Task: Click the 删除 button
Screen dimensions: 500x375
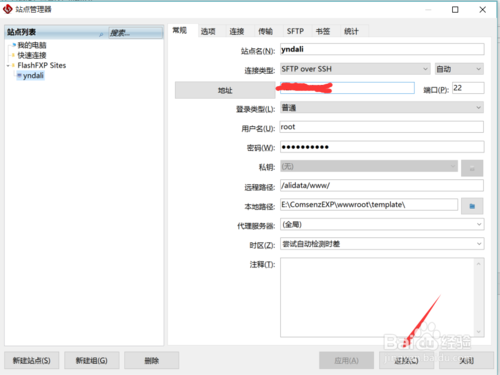Action: [x=152, y=360]
